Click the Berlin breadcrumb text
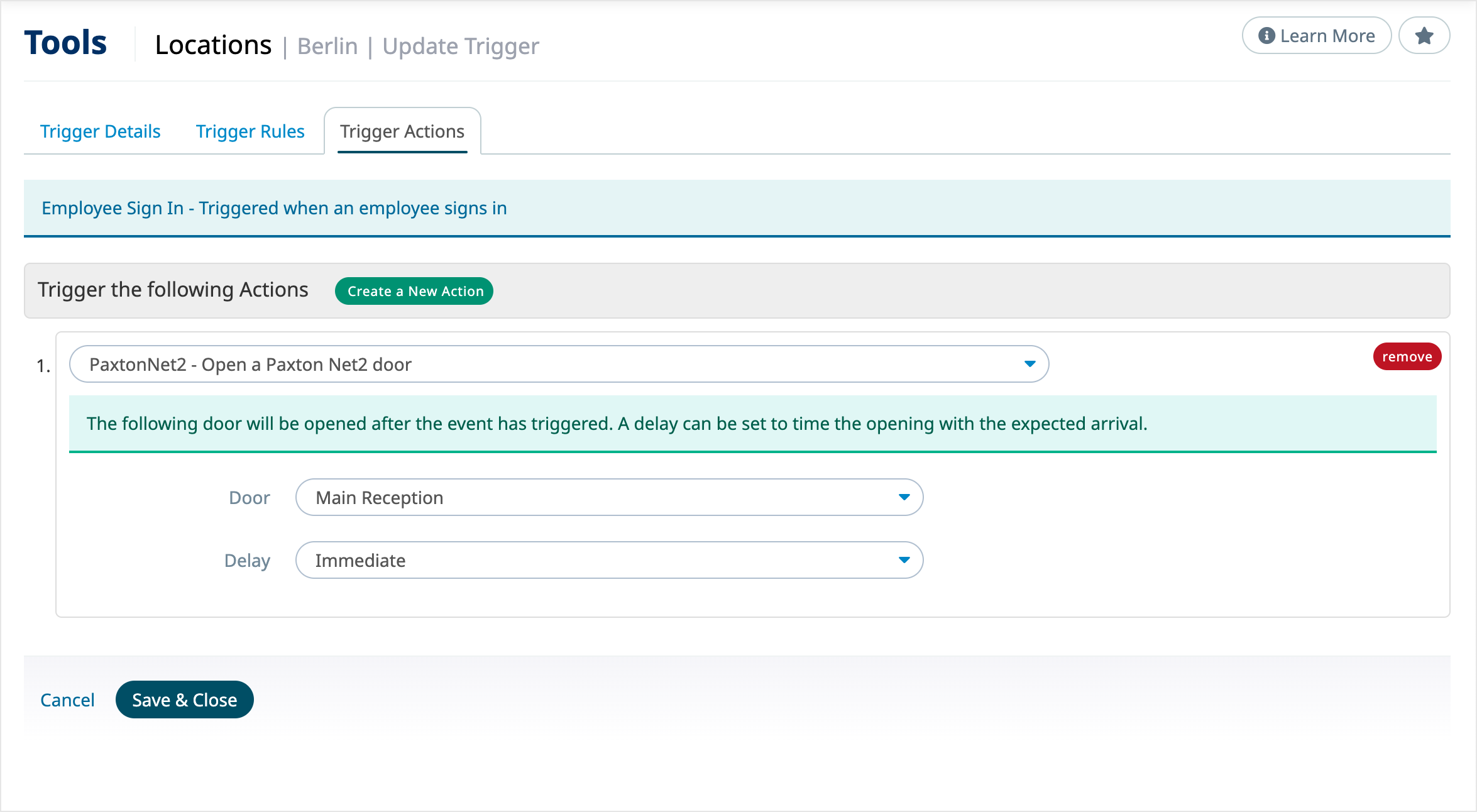 coord(327,47)
